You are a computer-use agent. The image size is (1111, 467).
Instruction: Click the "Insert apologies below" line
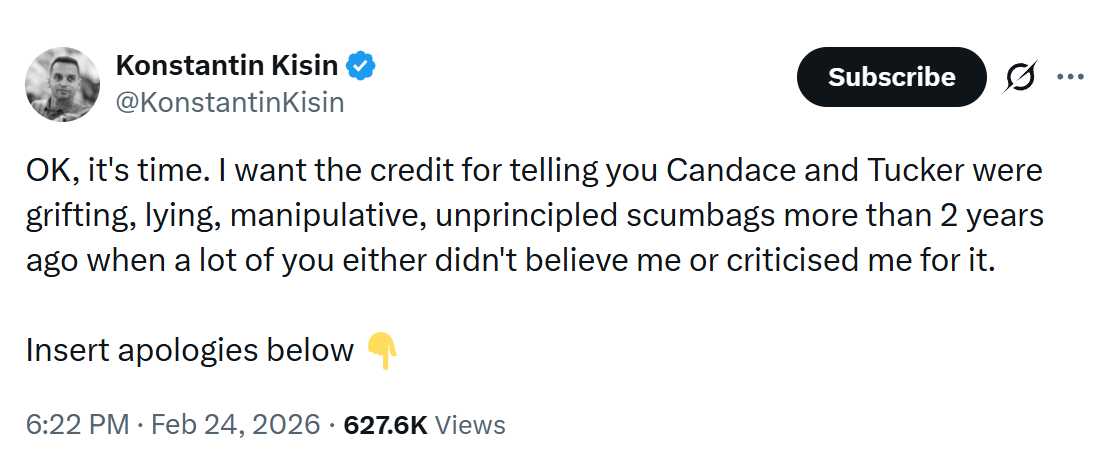pos(190,350)
